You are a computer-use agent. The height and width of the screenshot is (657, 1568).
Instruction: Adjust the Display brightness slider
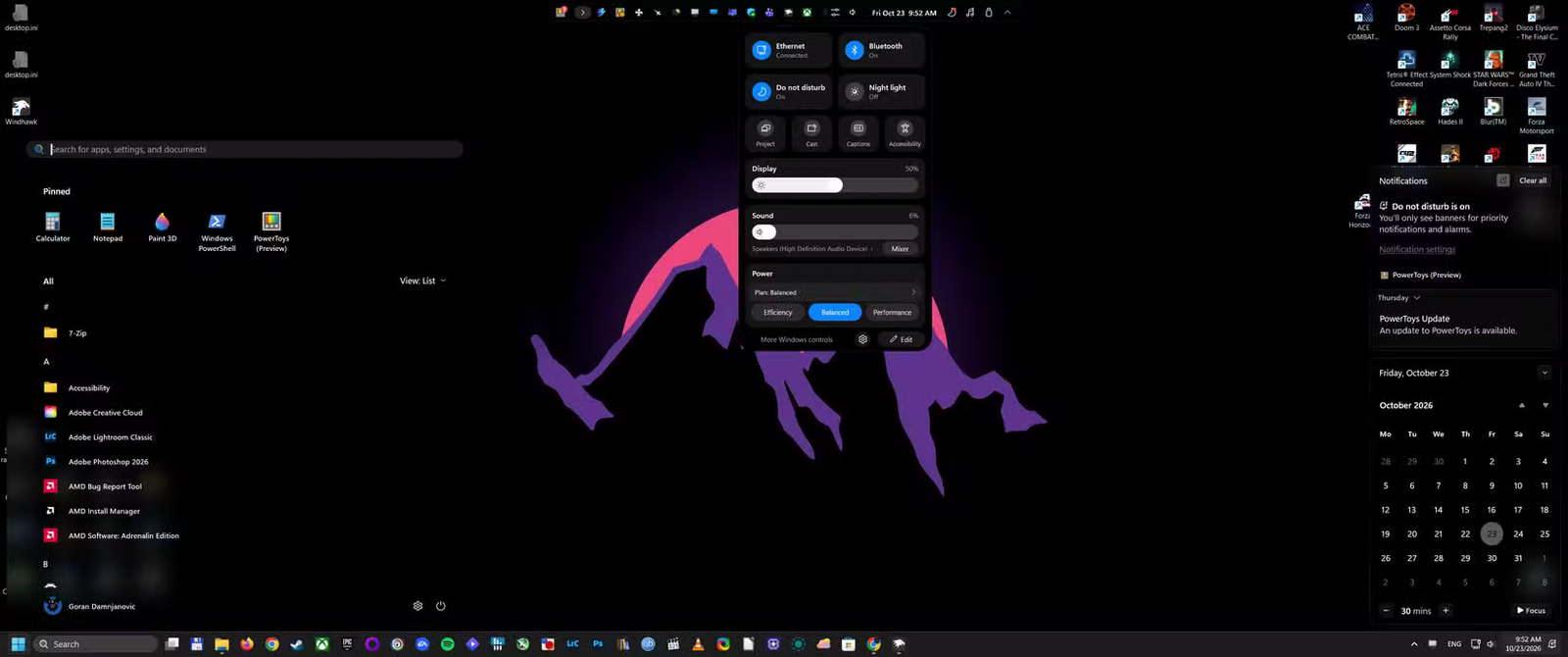point(835,185)
